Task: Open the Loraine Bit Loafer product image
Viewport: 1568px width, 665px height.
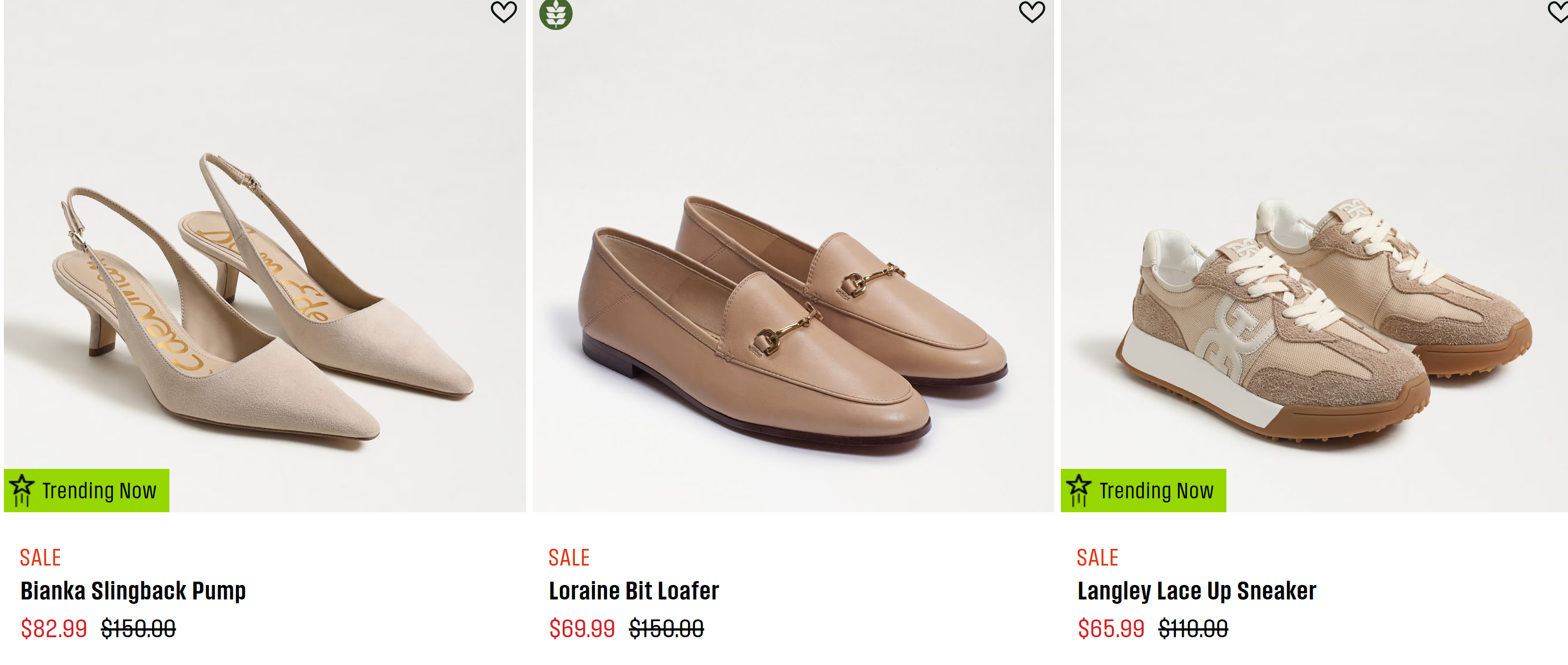Action: click(793, 256)
